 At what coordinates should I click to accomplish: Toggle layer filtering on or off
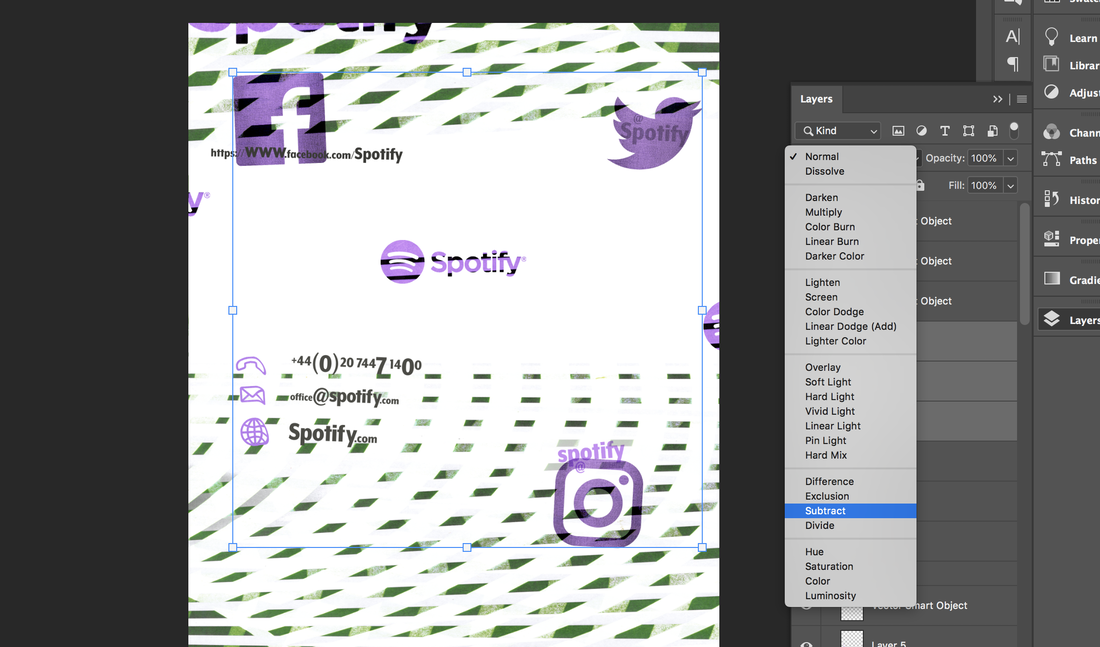tap(1014, 130)
